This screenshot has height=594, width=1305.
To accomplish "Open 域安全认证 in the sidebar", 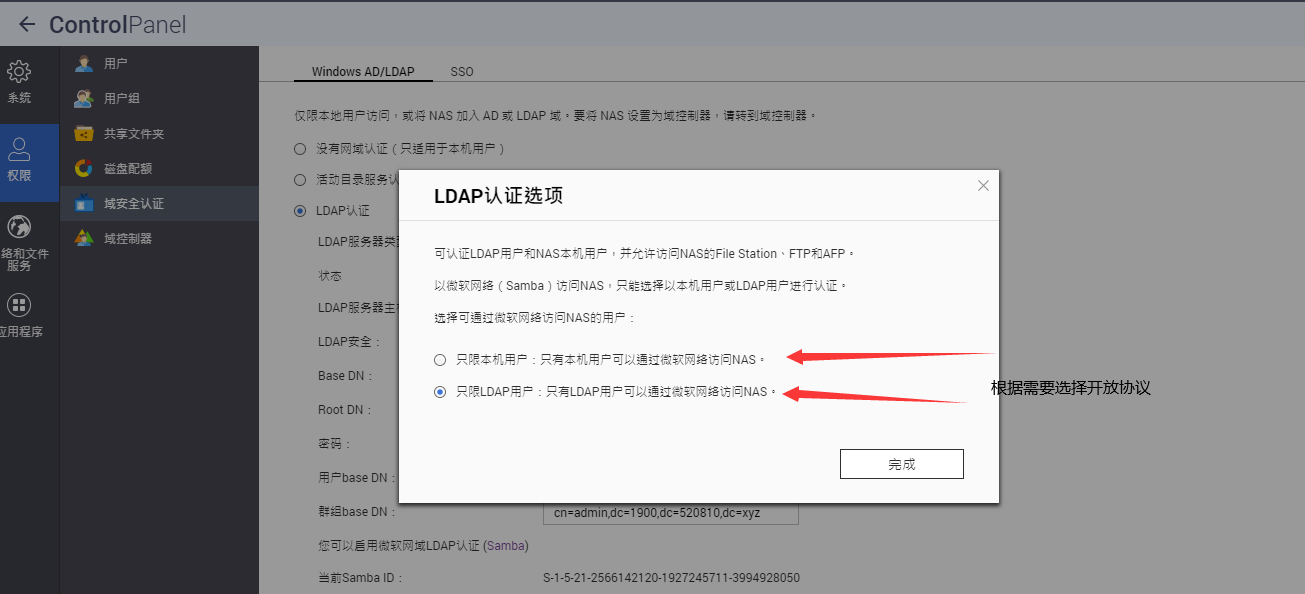I will pos(133,204).
